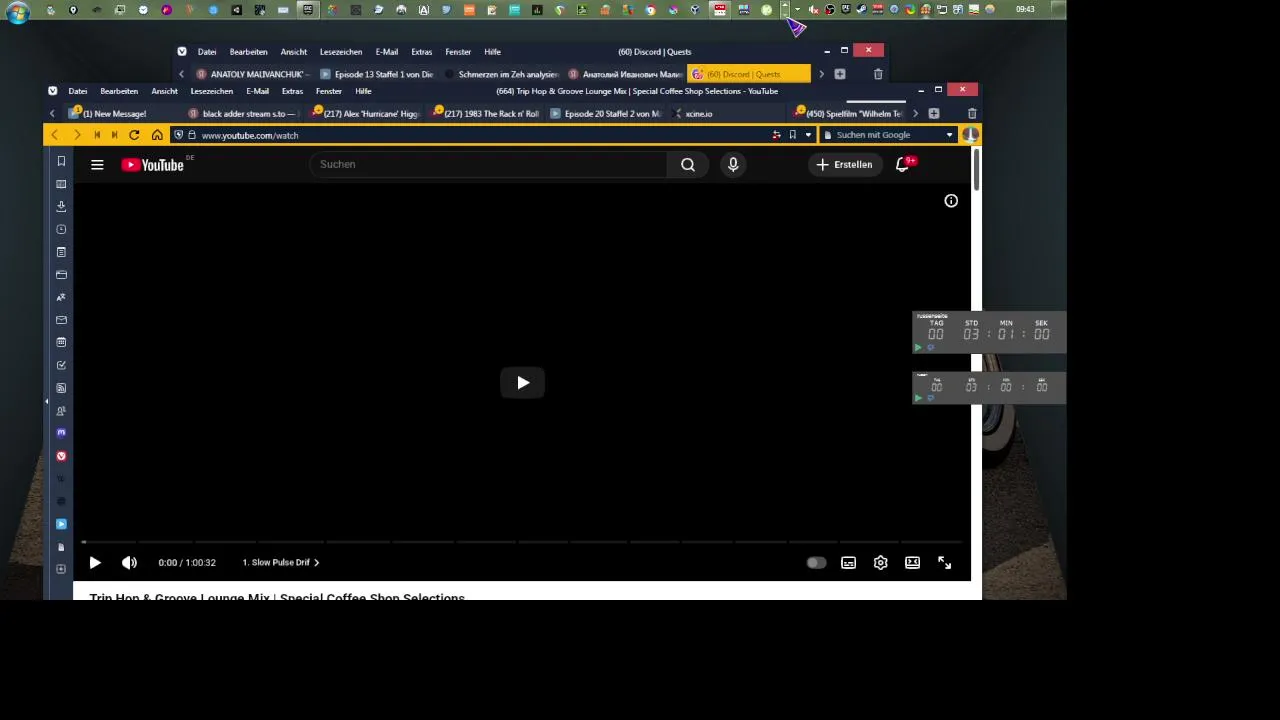Expand chapter '1. Slow Pulse Drif'
1280x720 pixels.
click(x=281, y=563)
